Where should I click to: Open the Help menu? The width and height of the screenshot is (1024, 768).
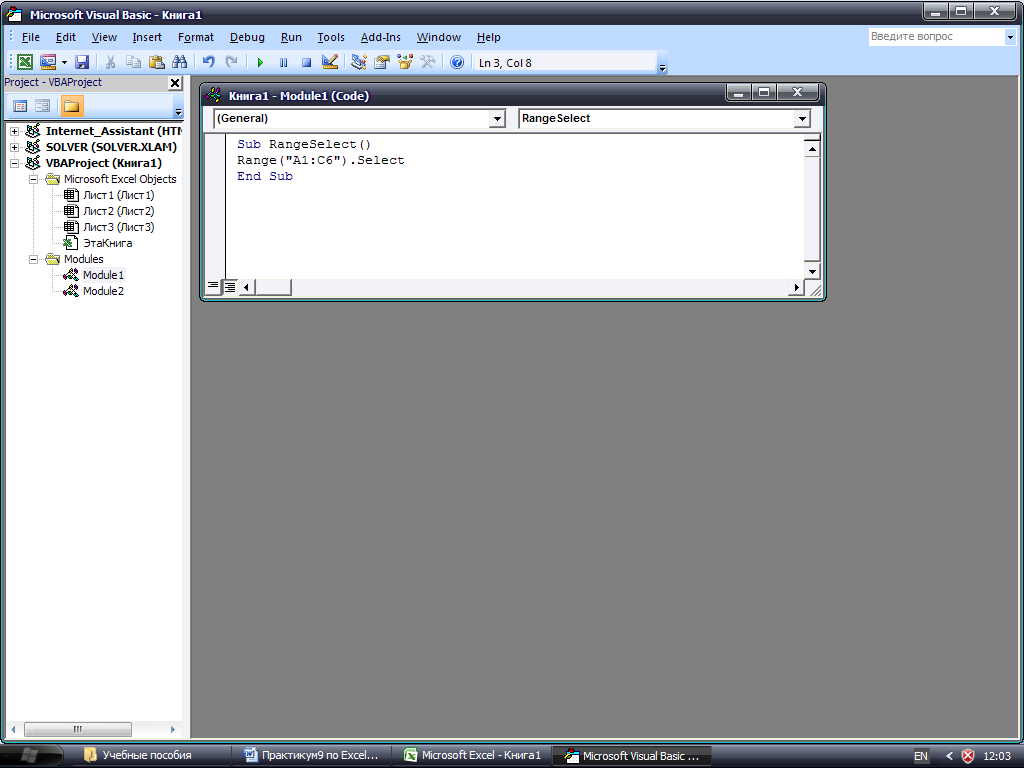(x=488, y=37)
